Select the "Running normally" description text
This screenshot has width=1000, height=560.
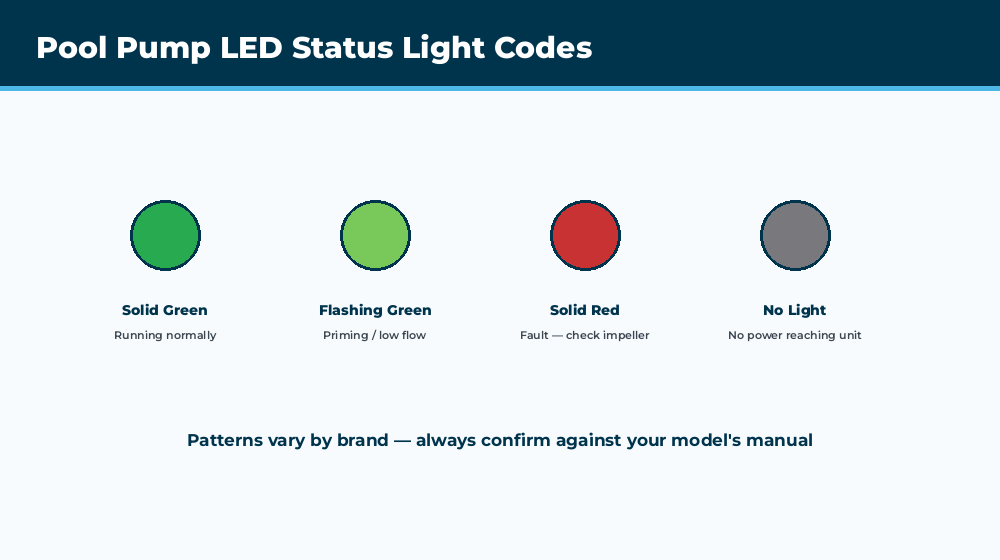(165, 335)
